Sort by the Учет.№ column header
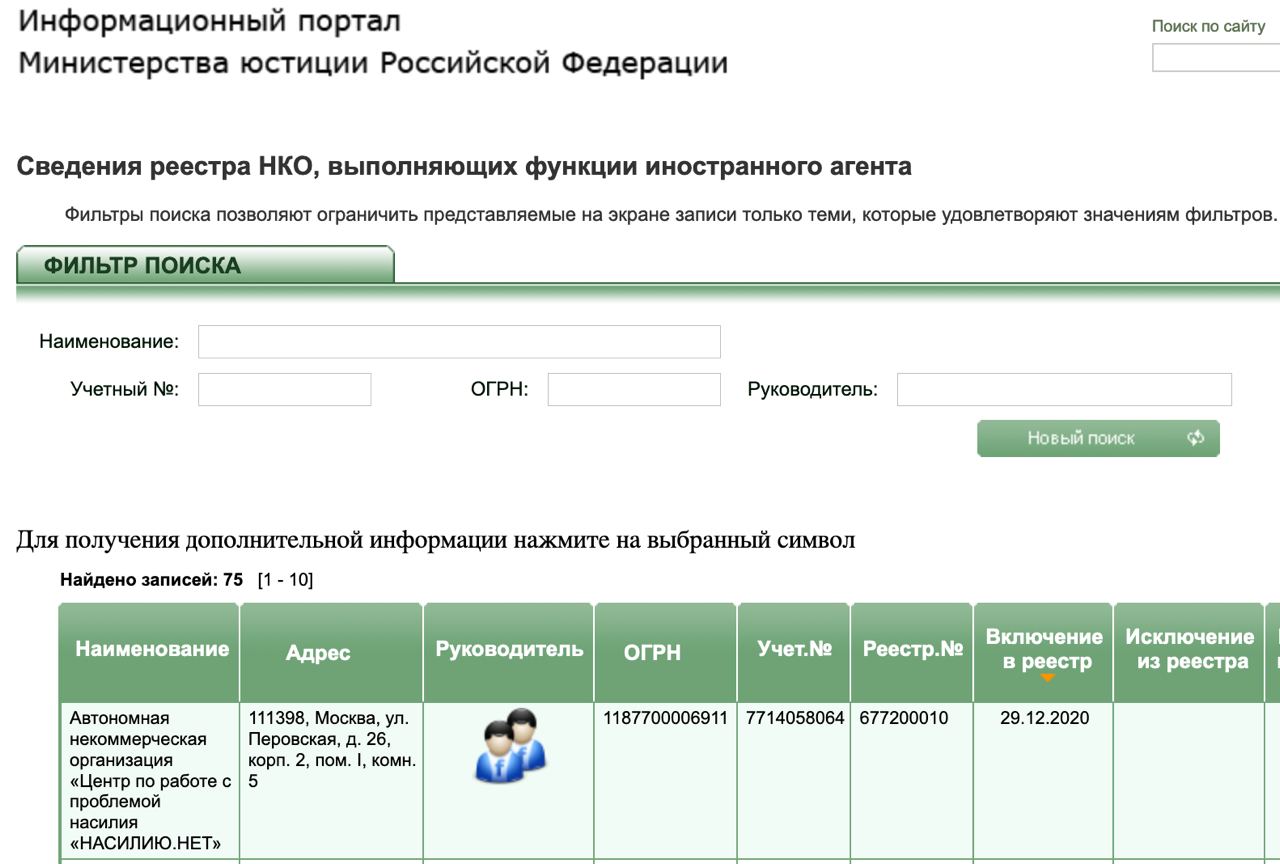This screenshot has width=1280, height=864. click(794, 651)
